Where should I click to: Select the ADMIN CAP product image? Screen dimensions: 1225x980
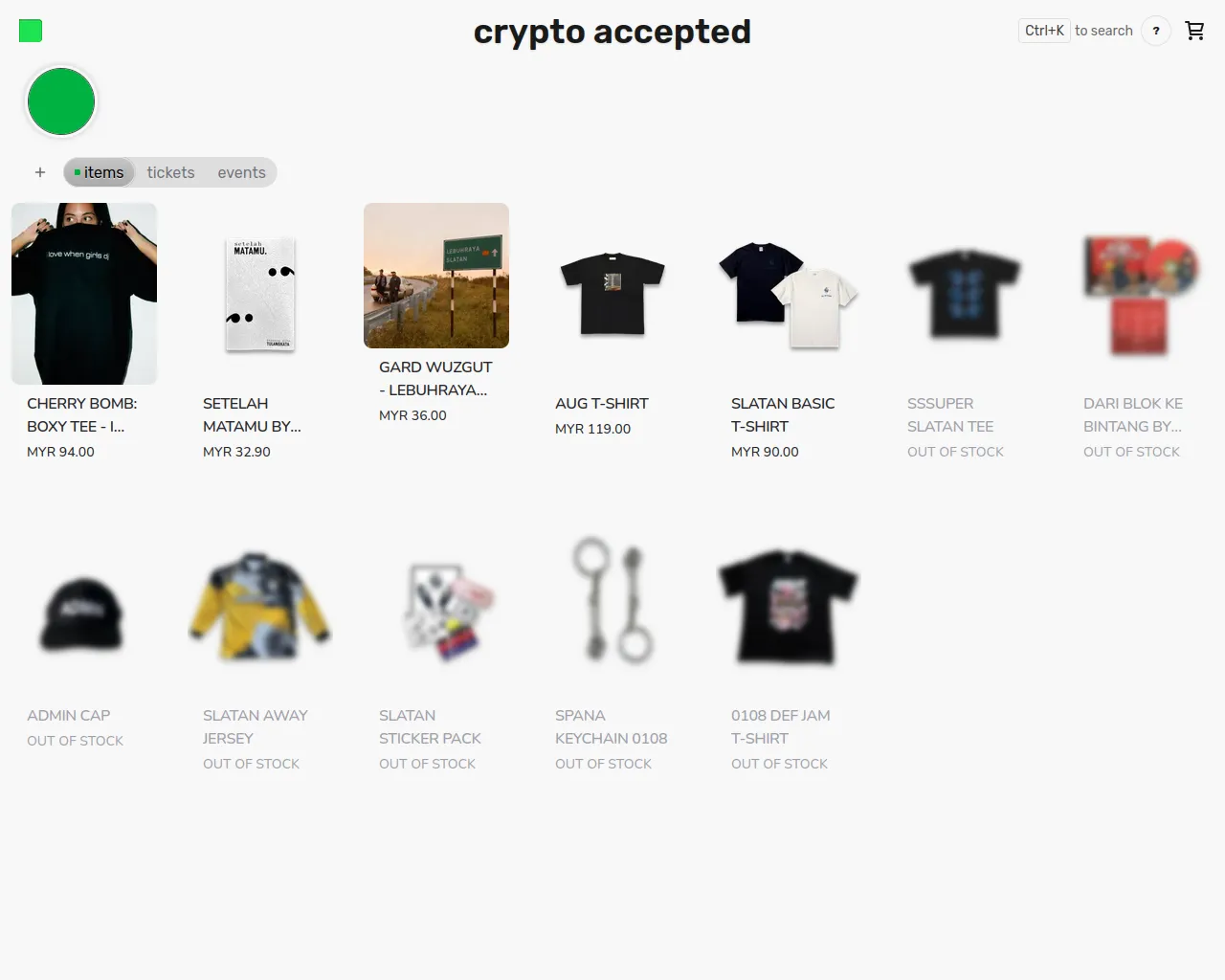pos(82,614)
